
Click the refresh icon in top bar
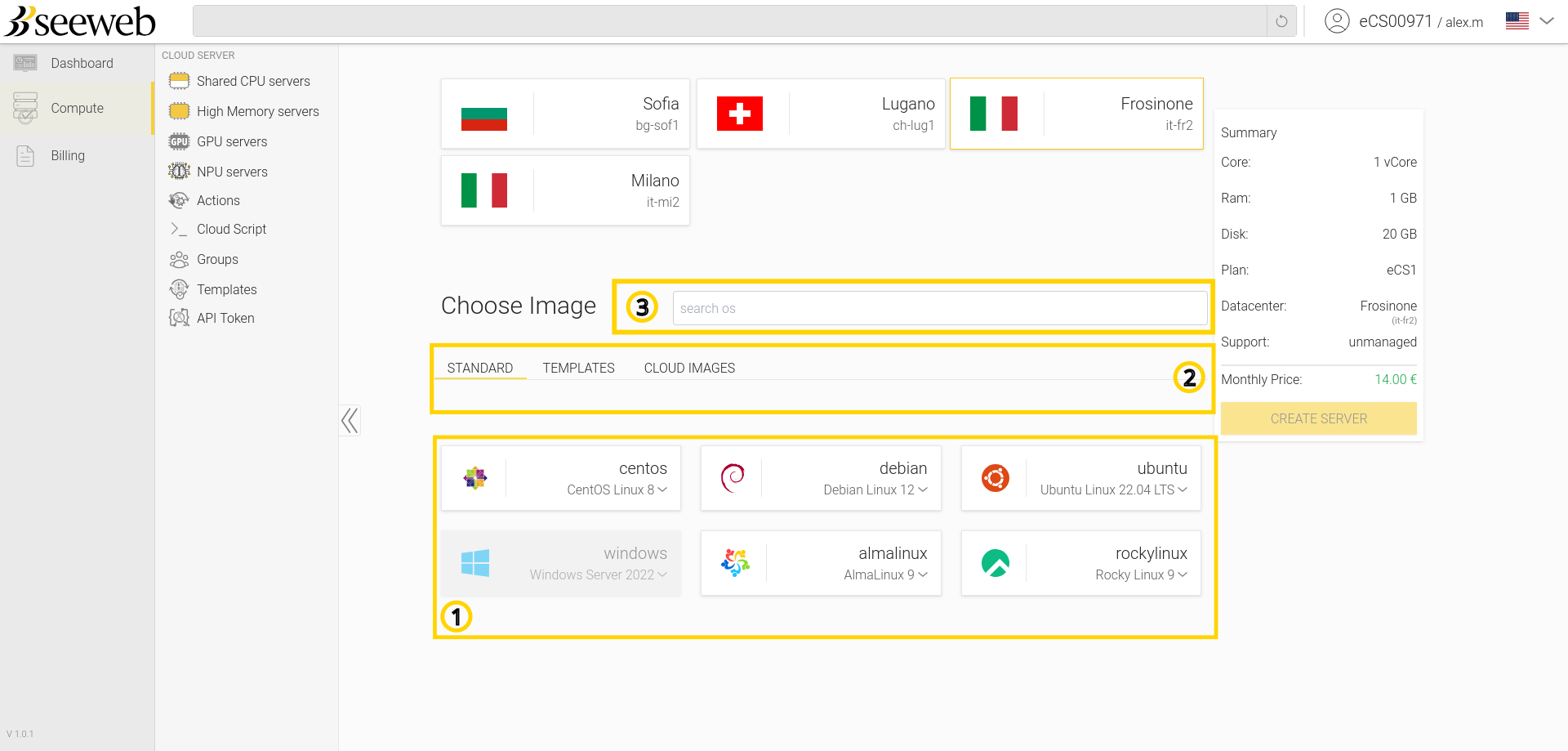click(x=1281, y=21)
